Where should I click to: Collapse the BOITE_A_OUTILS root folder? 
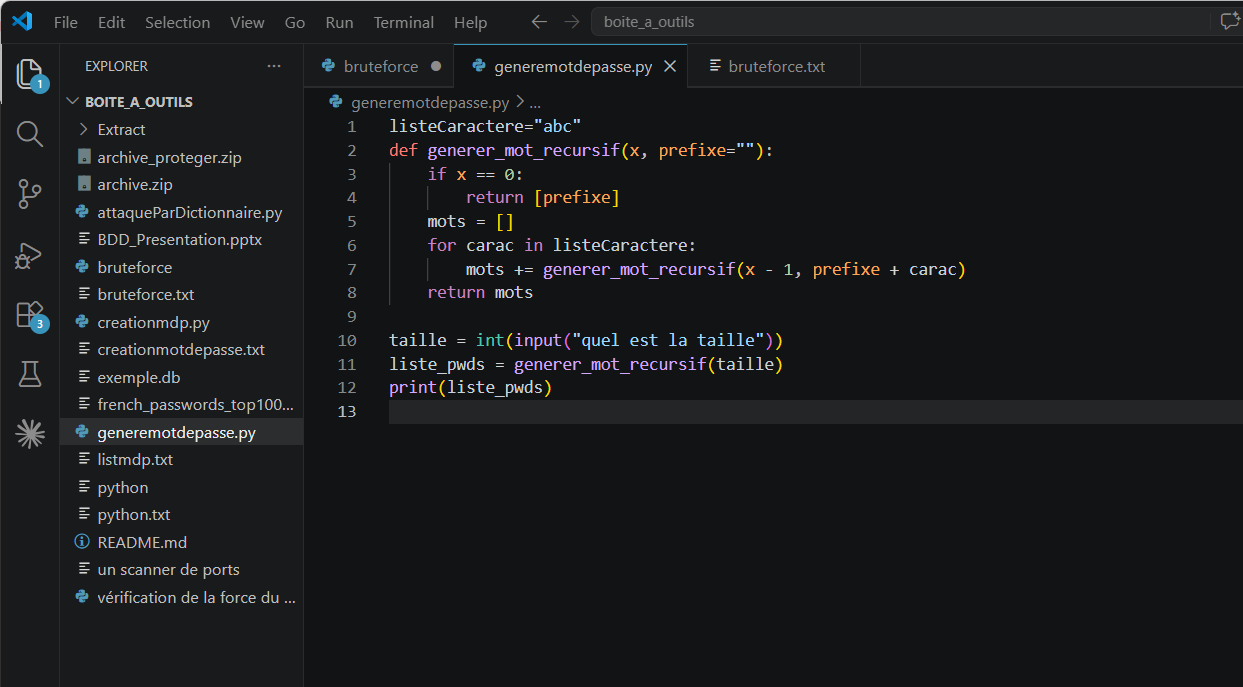tap(72, 102)
